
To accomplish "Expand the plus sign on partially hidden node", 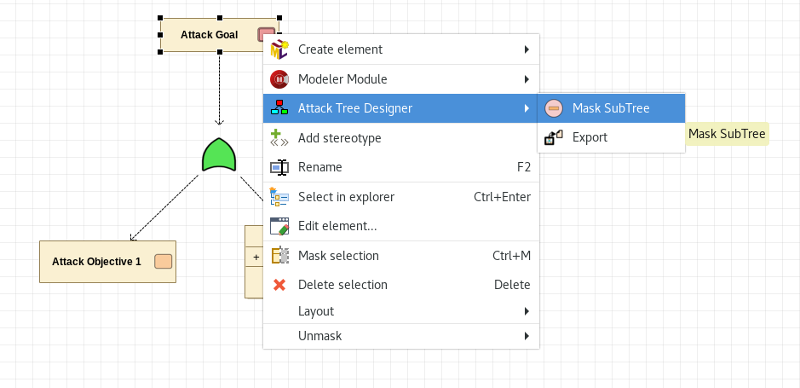I will pos(256,258).
